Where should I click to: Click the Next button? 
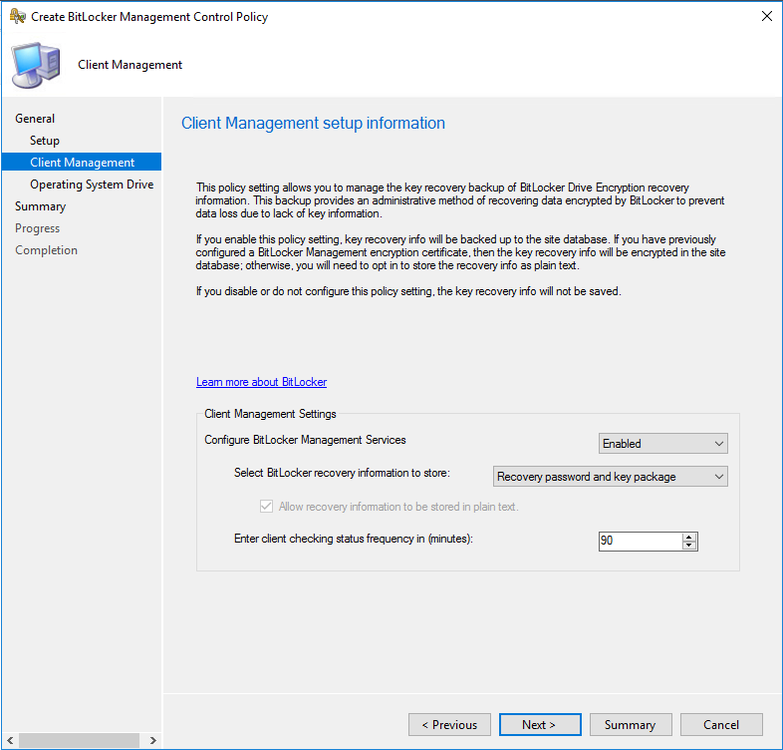click(x=540, y=725)
